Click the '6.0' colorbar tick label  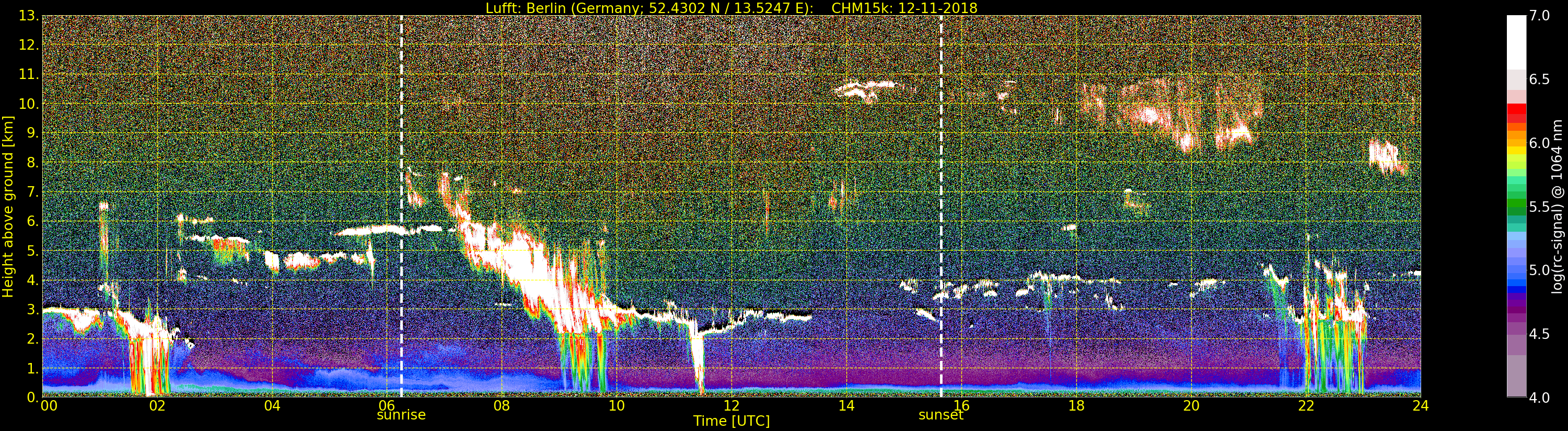(1539, 143)
